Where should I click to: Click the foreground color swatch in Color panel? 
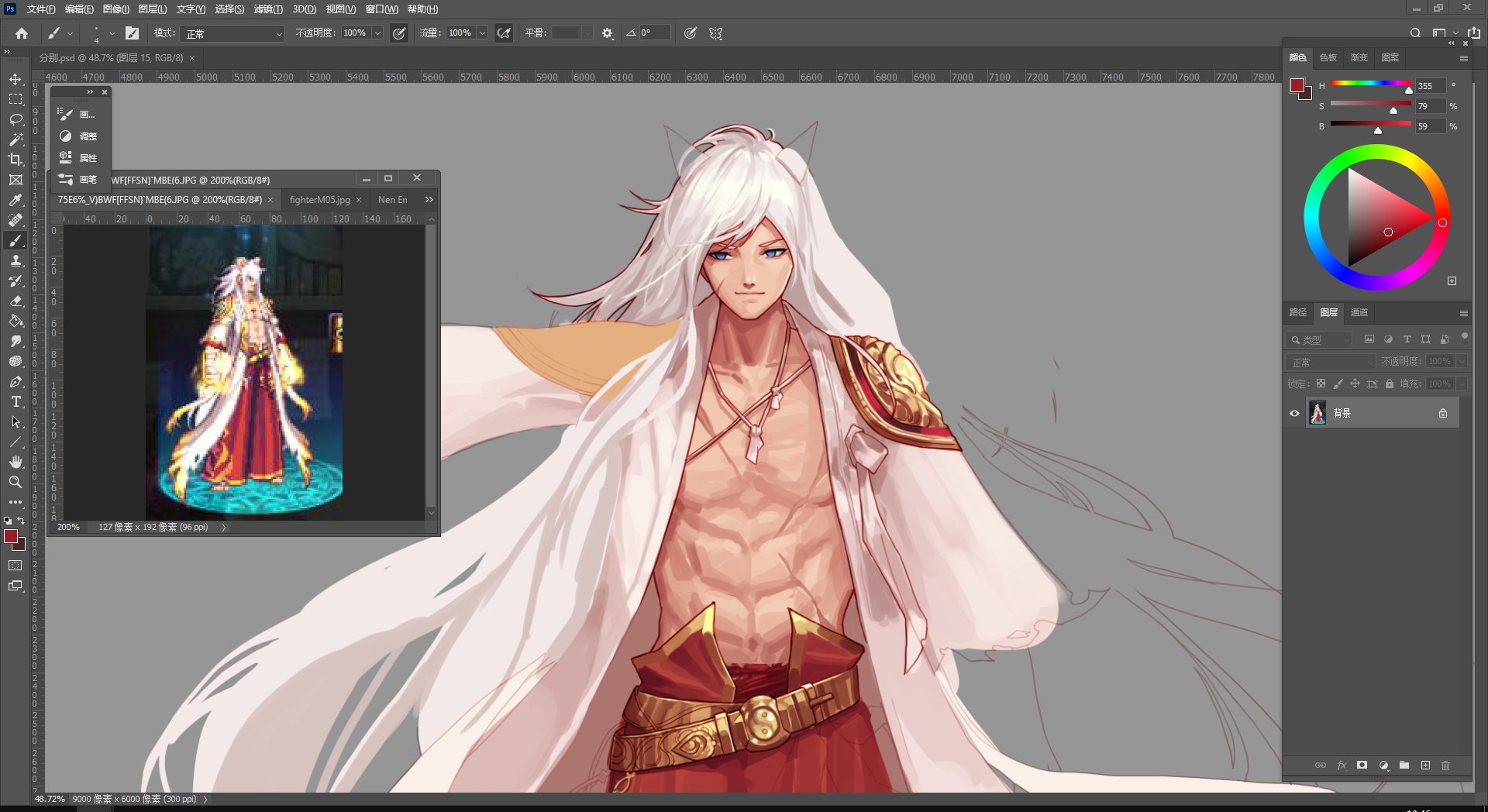pos(1297,85)
